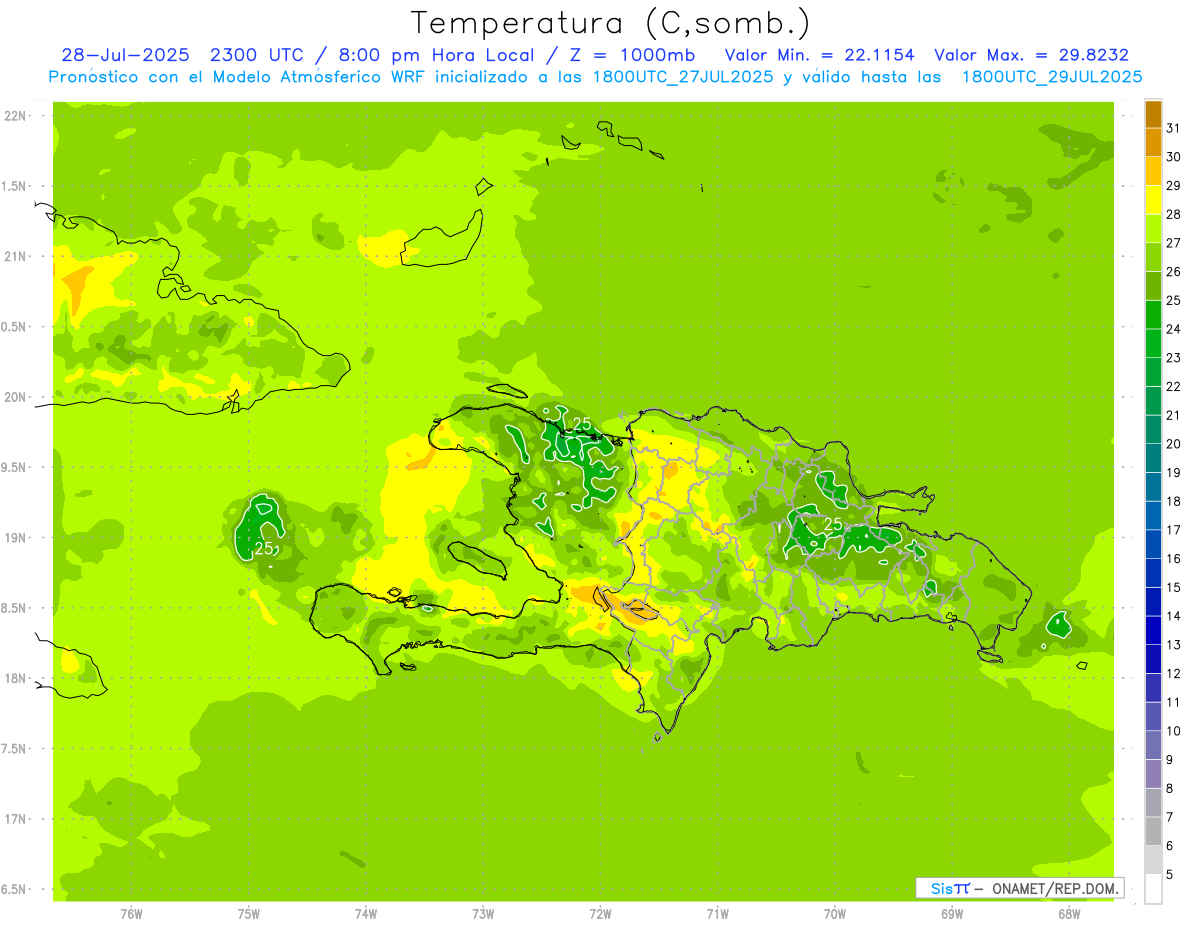Click the 'SisTT – ONAMET/REP.DOM.' credit label

coord(1019,888)
